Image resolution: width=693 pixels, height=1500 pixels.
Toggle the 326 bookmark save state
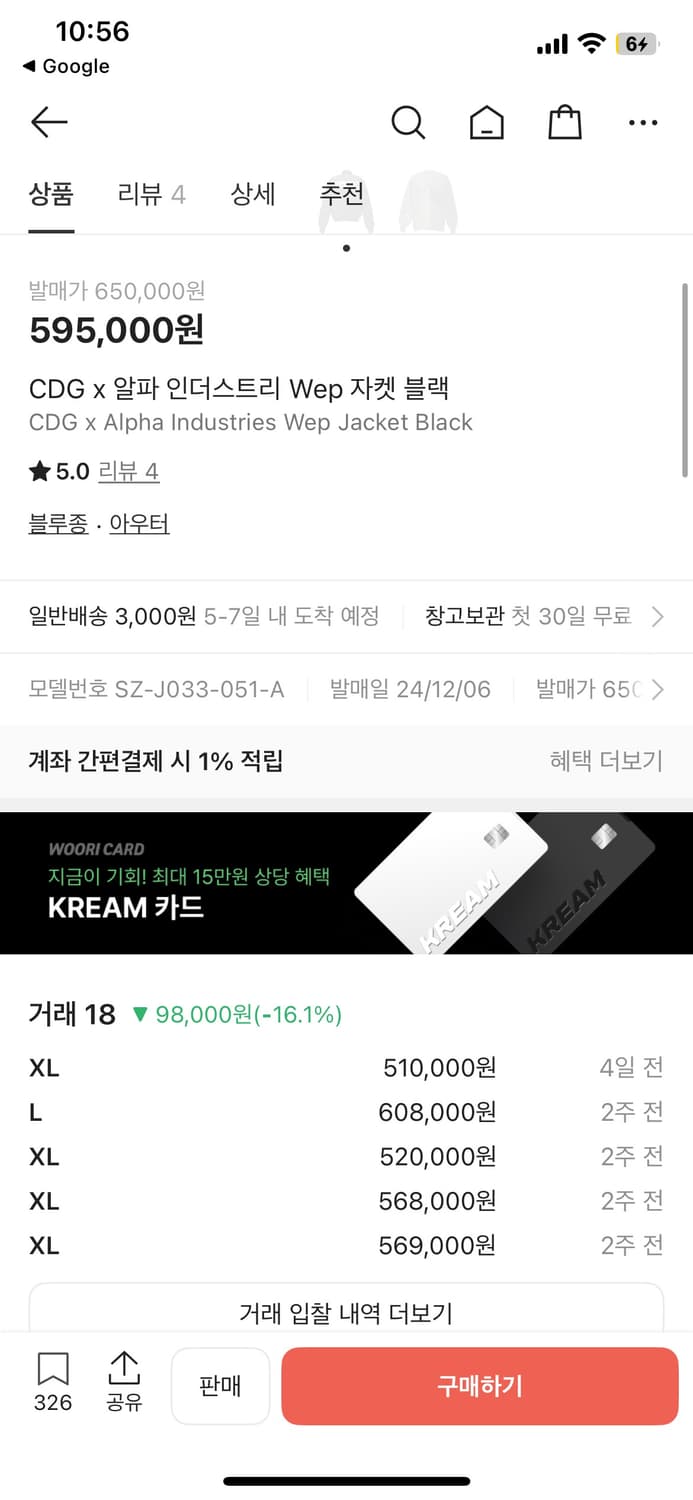point(51,1383)
